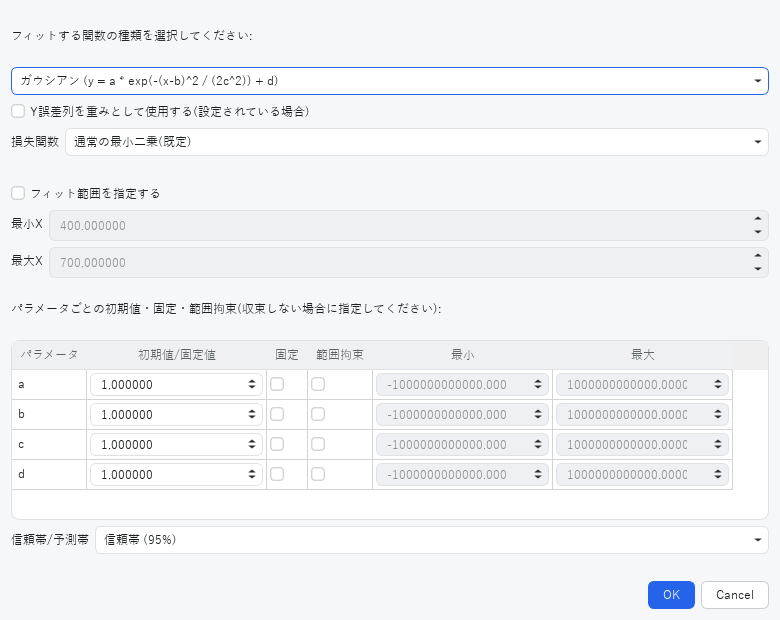Click the 最大 field for parameter a
The image size is (780, 620).
pyautogui.click(x=642, y=385)
